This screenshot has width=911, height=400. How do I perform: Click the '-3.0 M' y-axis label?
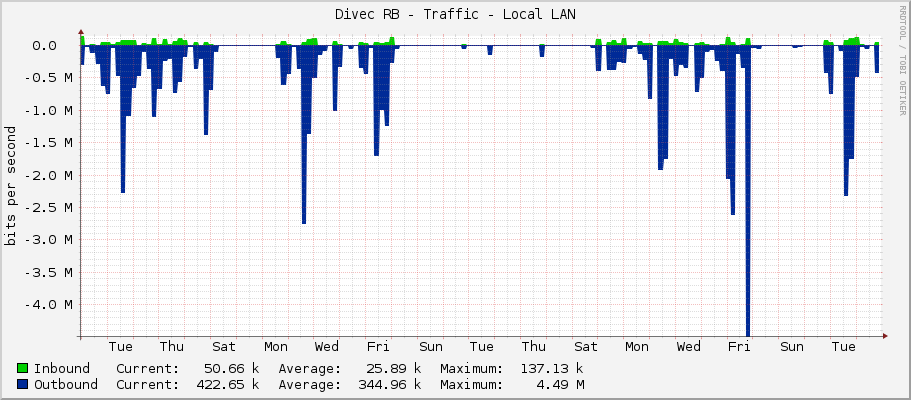click(48, 240)
